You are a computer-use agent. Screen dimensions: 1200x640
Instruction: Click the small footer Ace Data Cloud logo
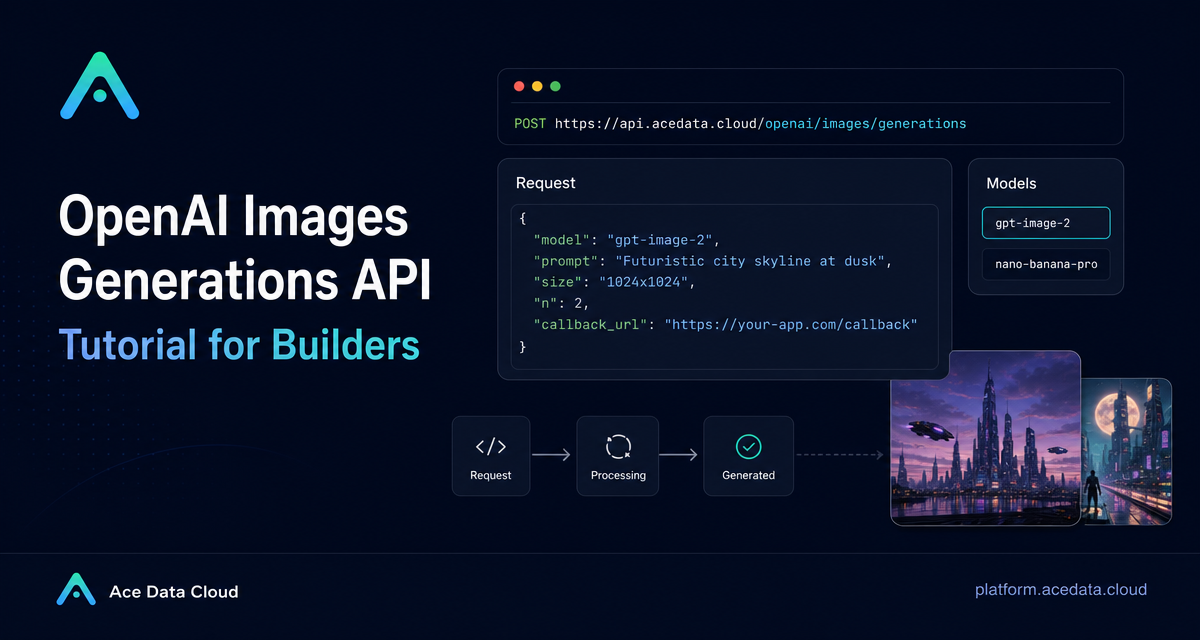click(x=76, y=590)
